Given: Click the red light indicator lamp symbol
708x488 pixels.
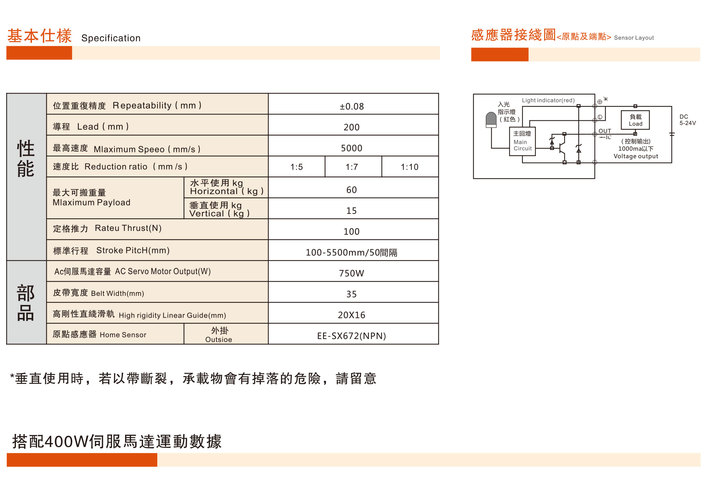Looking at the screenshot, I should click(x=491, y=120).
